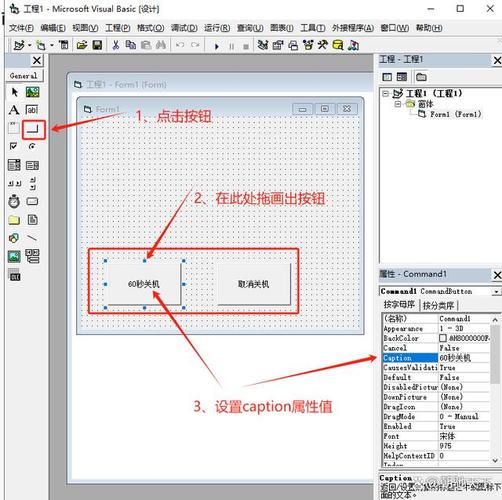Click the BackColor color swatch
Viewport: 502px width, 500px height.
[443, 338]
